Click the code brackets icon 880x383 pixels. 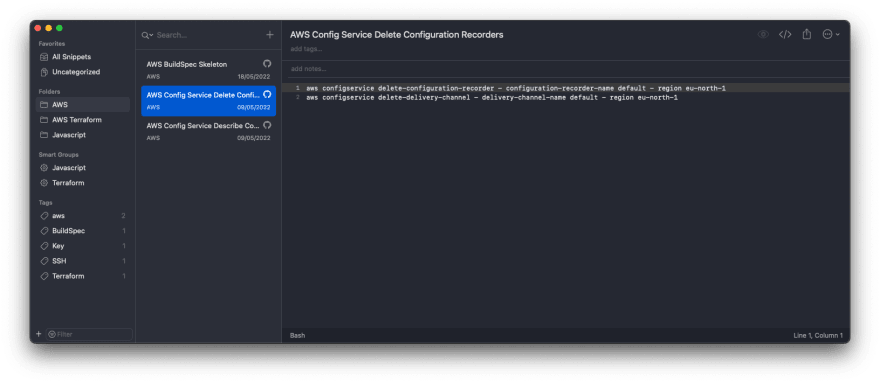click(x=785, y=34)
